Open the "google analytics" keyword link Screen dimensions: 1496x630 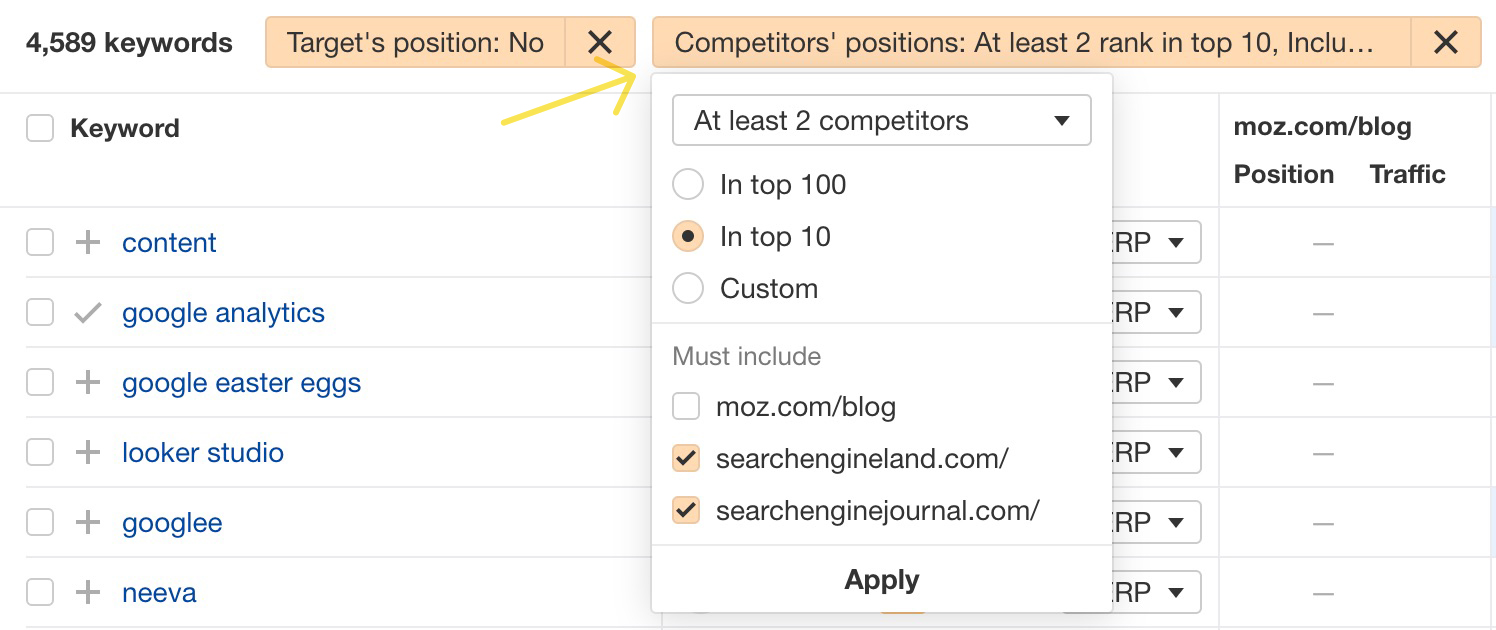pyautogui.click(x=222, y=312)
